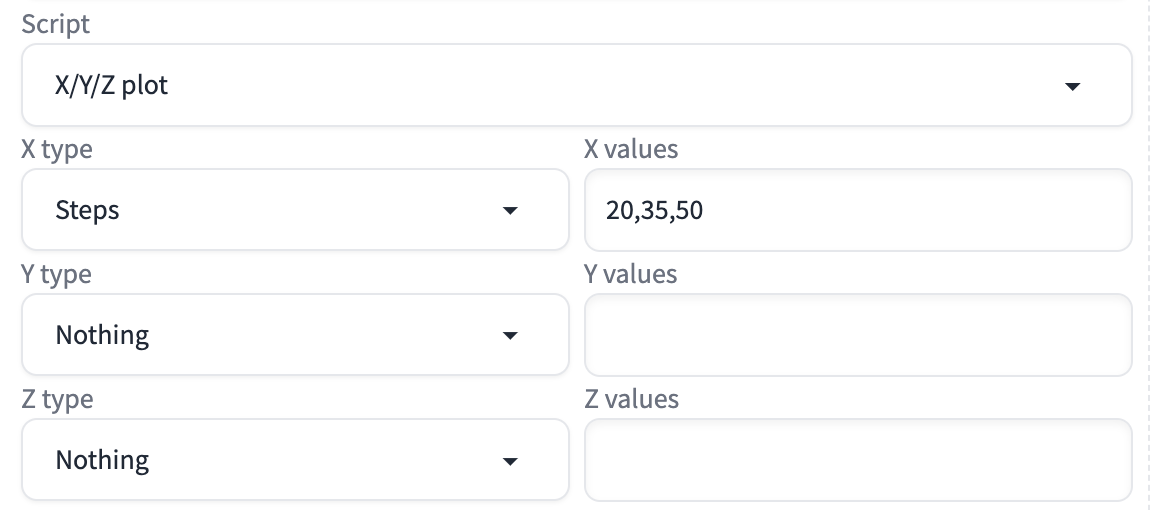This screenshot has width=1153, height=510.
Task: Click the Z type dropdown arrow icon
Action: tap(510, 461)
